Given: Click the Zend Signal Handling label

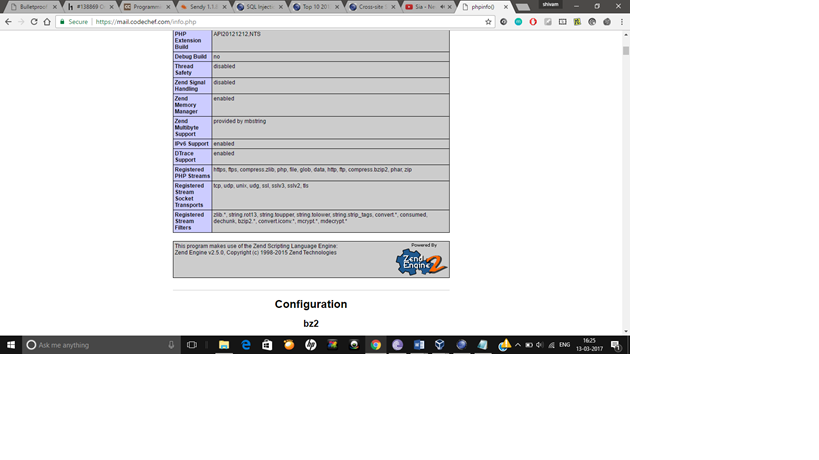Looking at the screenshot, I should tap(190, 86).
